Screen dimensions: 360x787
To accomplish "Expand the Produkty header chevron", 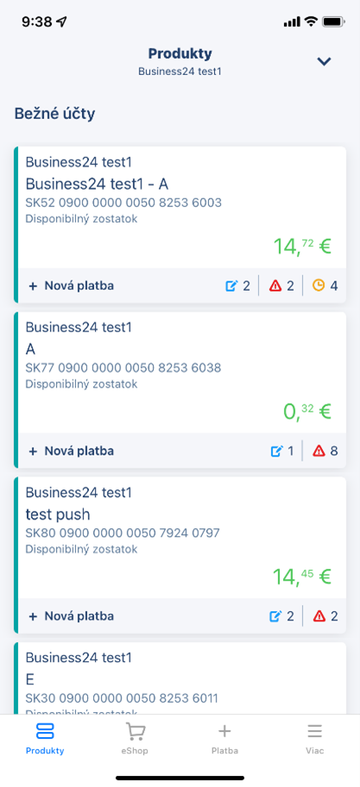I will click(324, 62).
